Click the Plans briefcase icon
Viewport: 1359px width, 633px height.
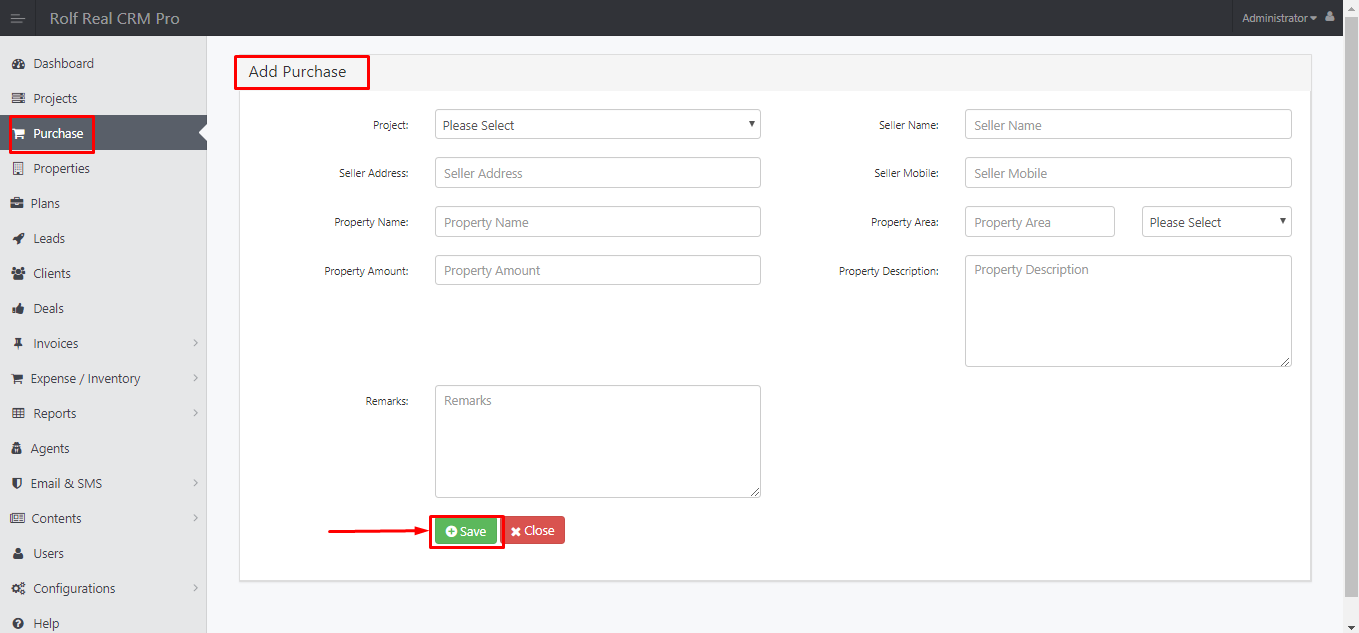pyautogui.click(x=17, y=204)
